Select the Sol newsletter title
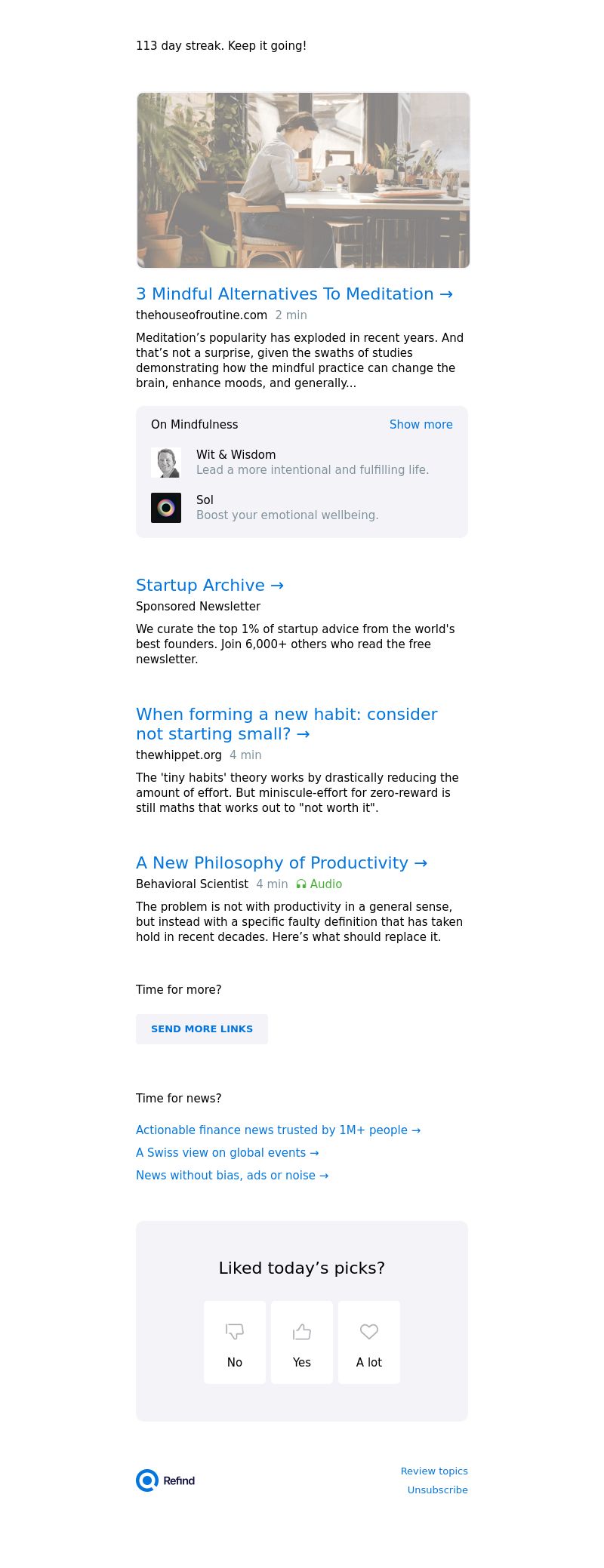 click(205, 500)
